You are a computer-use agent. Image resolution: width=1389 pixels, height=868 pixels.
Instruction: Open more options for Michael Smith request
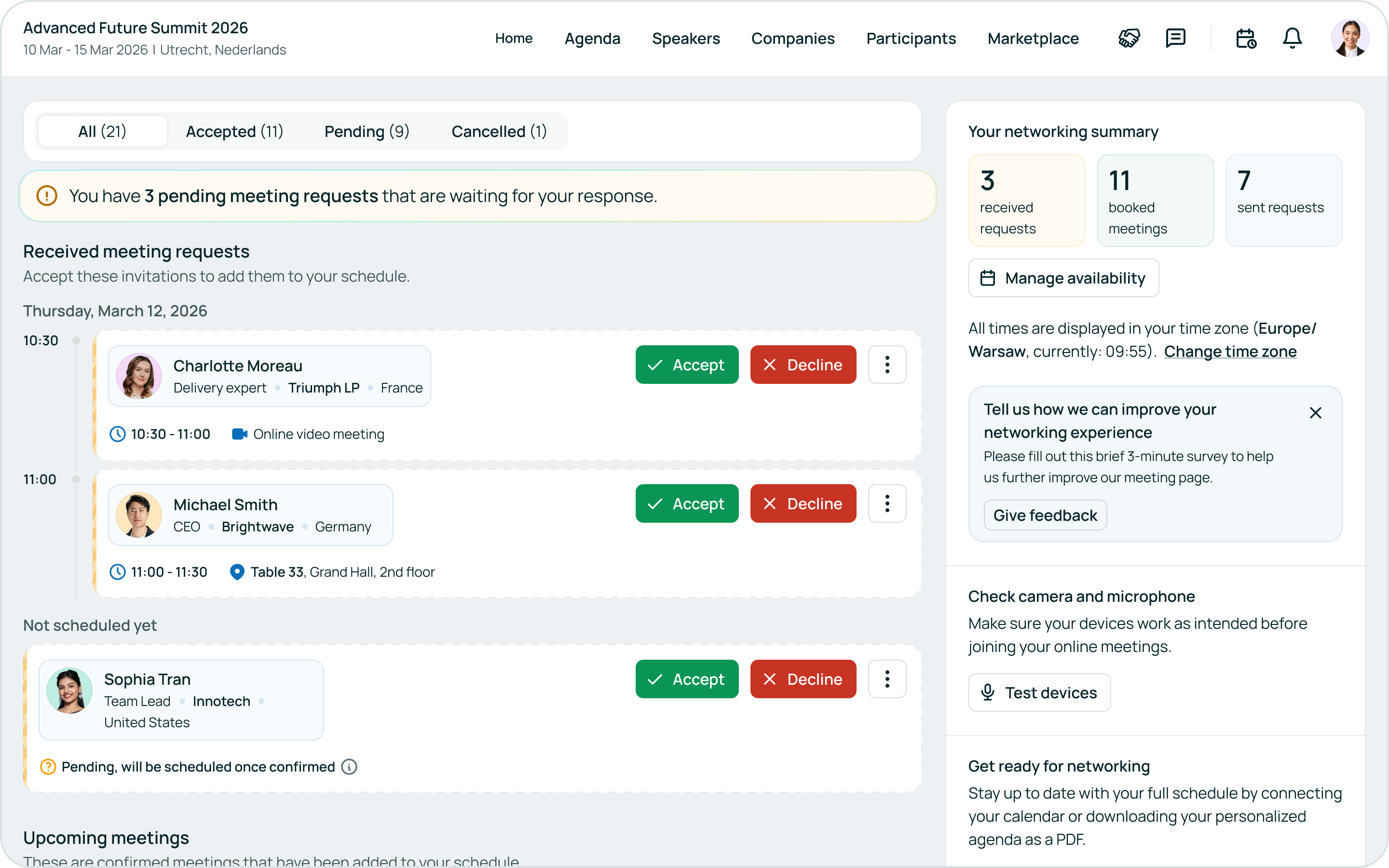[x=887, y=503]
